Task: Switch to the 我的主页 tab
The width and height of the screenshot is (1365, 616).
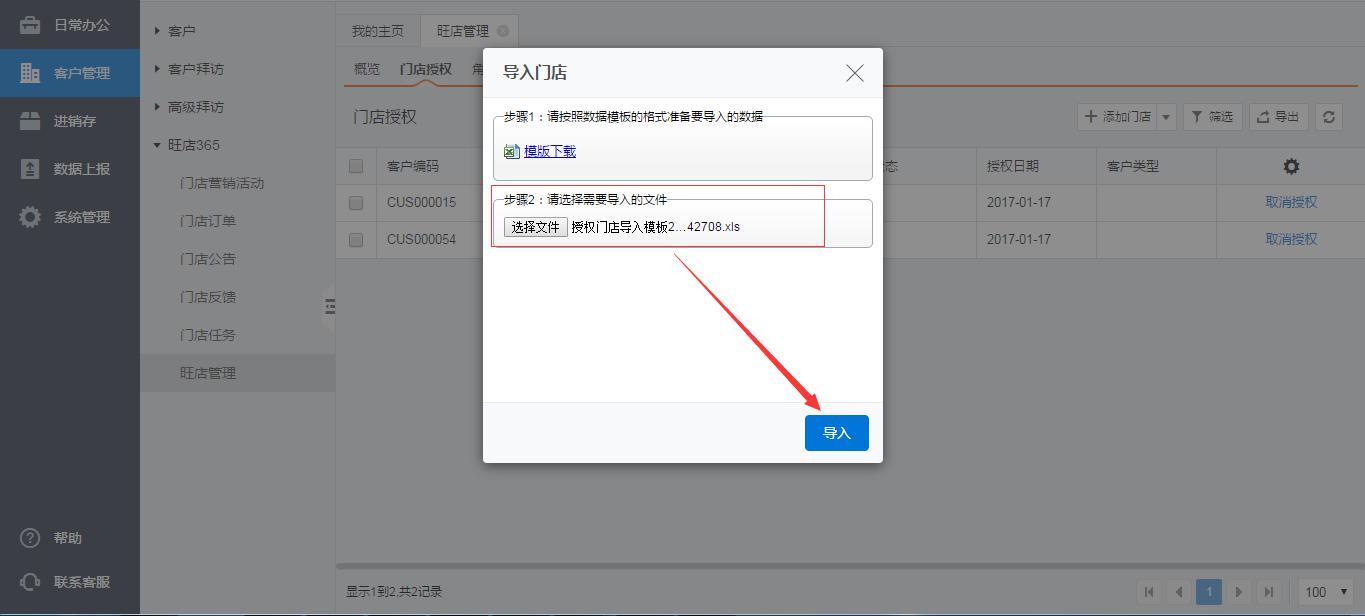Action: tap(377, 31)
